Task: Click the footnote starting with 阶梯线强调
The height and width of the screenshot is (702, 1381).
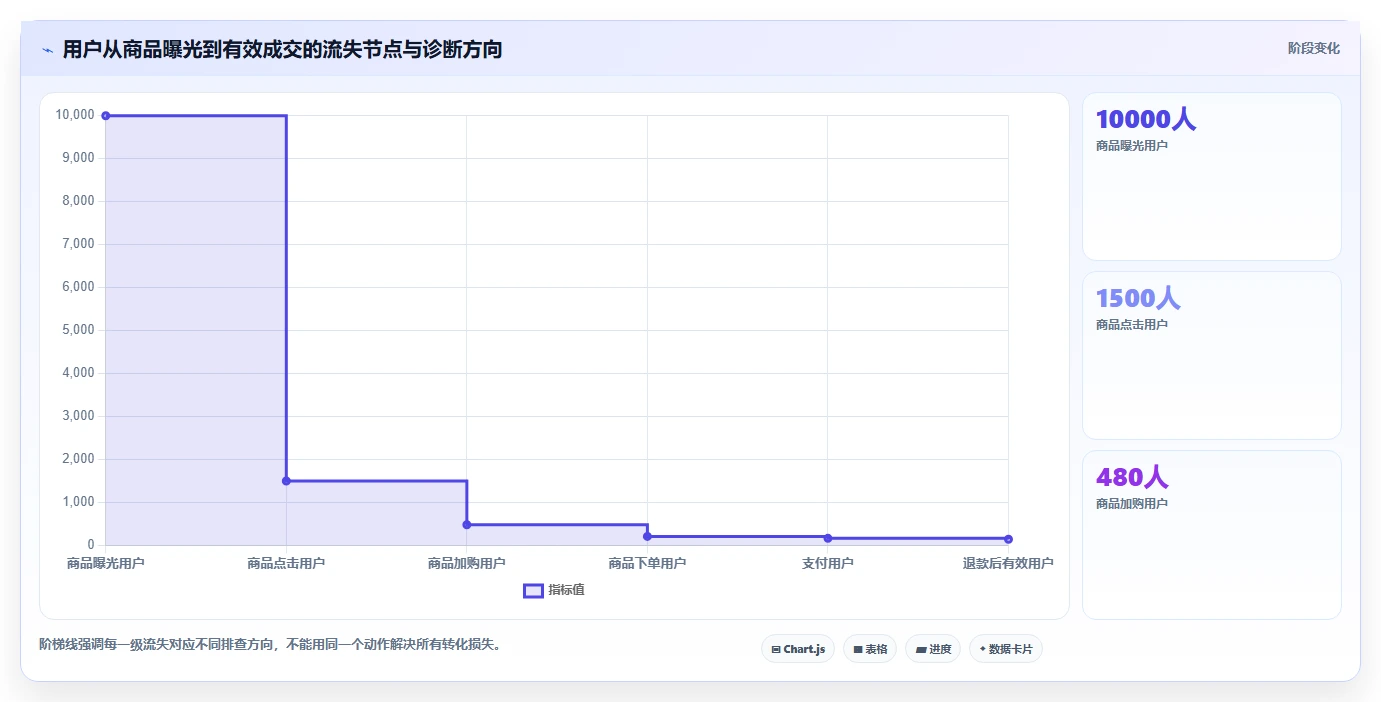Action: coord(270,645)
